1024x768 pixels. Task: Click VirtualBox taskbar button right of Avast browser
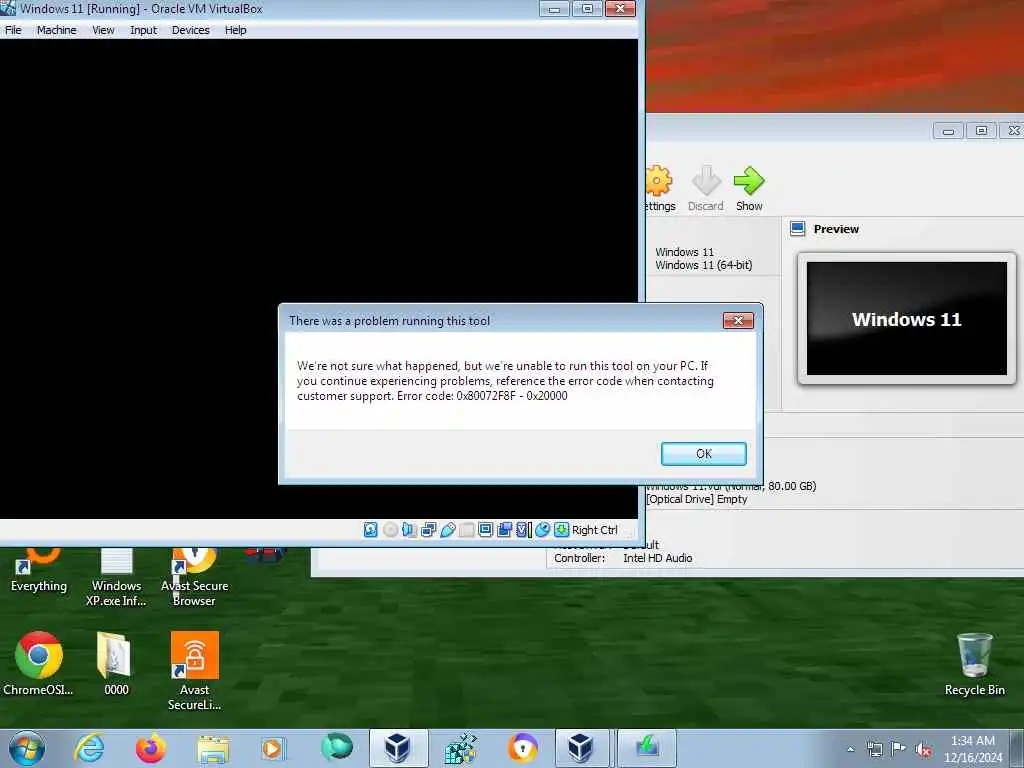click(x=581, y=748)
